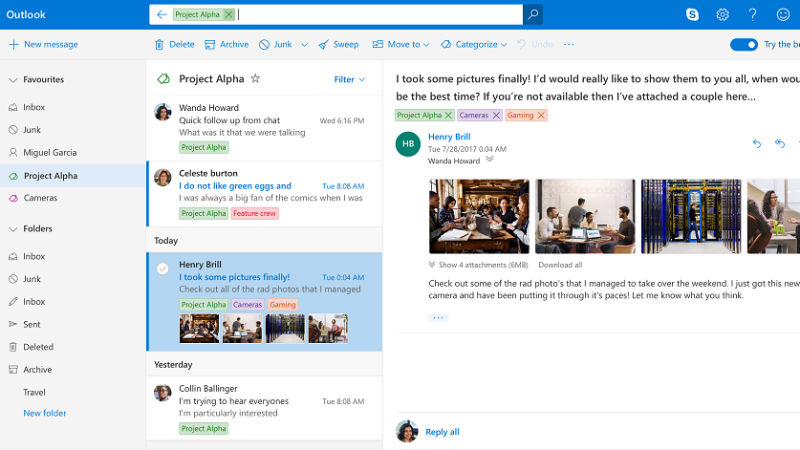Click the New folder link
800x450 pixels.
coord(45,413)
